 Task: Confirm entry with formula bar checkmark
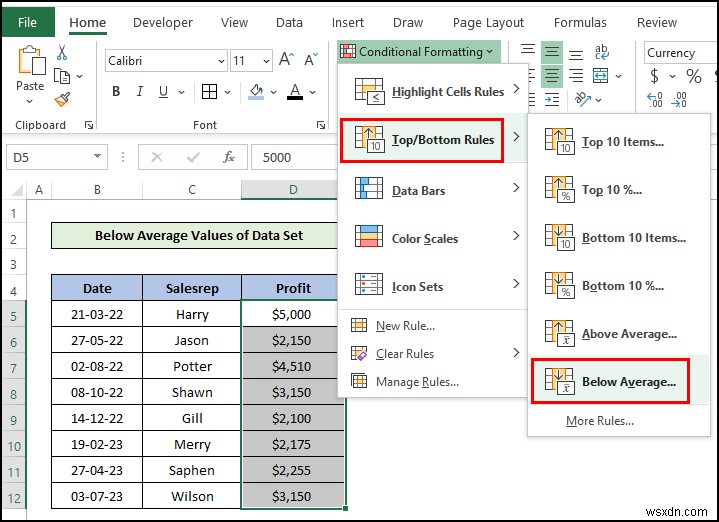pyautogui.click(x=193, y=157)
